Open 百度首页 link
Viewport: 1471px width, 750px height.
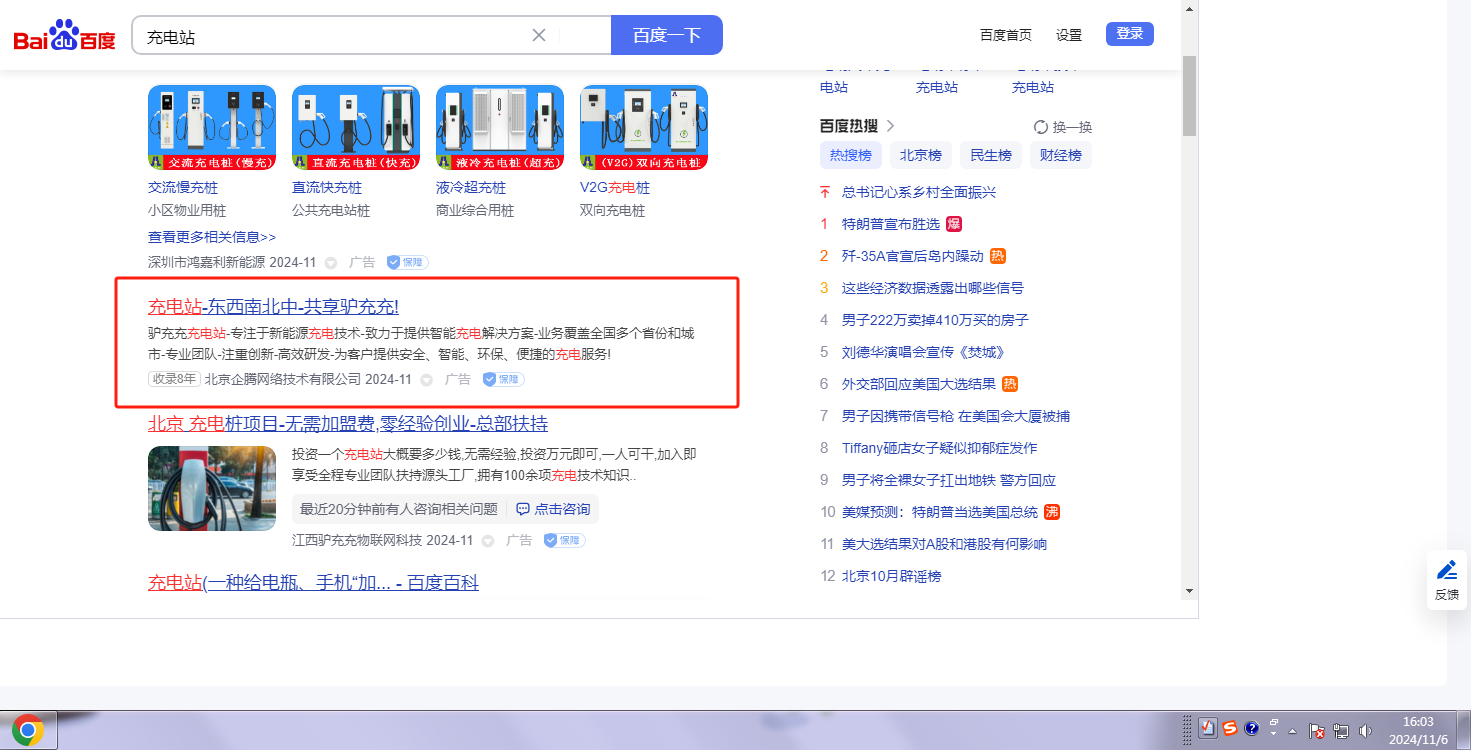pyautogui.click(x=1006, y=34)
